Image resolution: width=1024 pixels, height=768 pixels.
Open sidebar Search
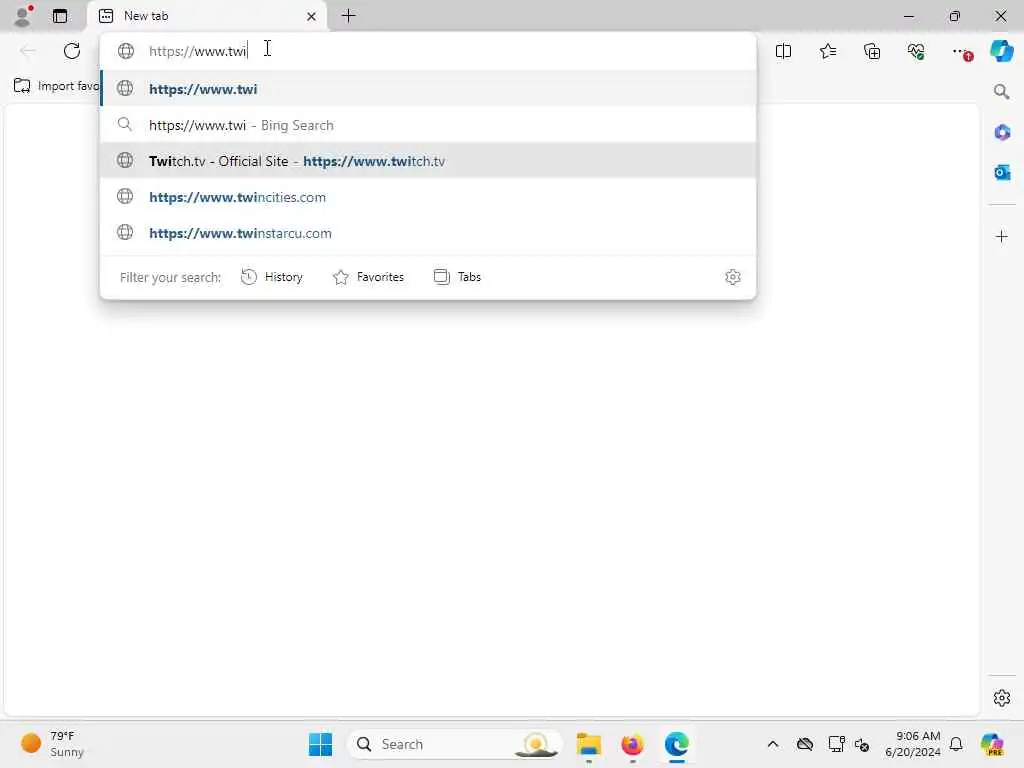1002,91
